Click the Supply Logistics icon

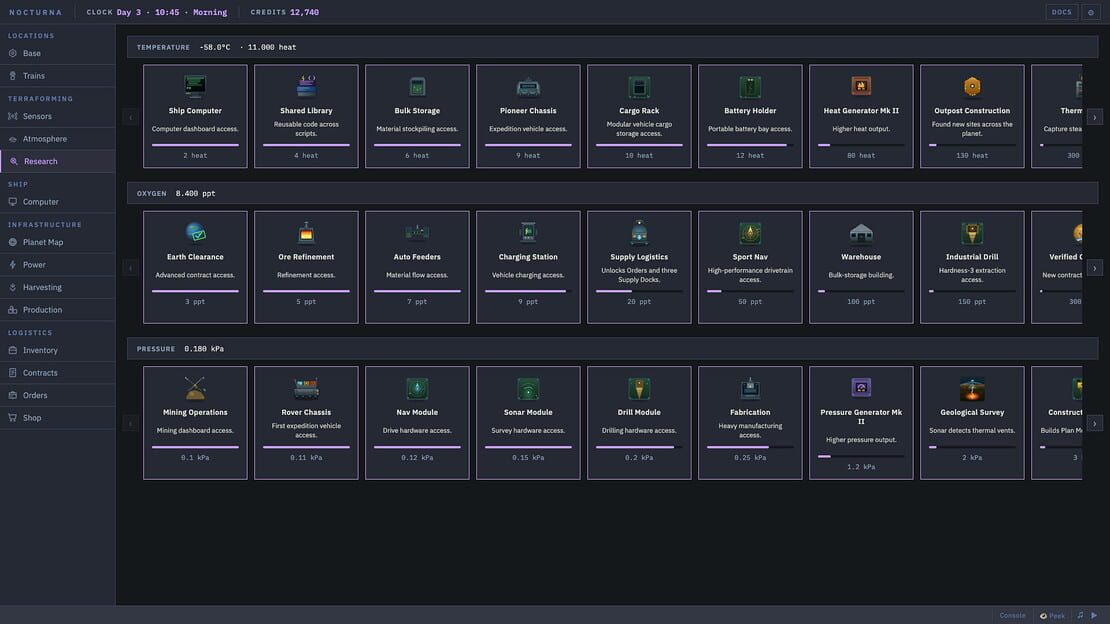(639, 232)
